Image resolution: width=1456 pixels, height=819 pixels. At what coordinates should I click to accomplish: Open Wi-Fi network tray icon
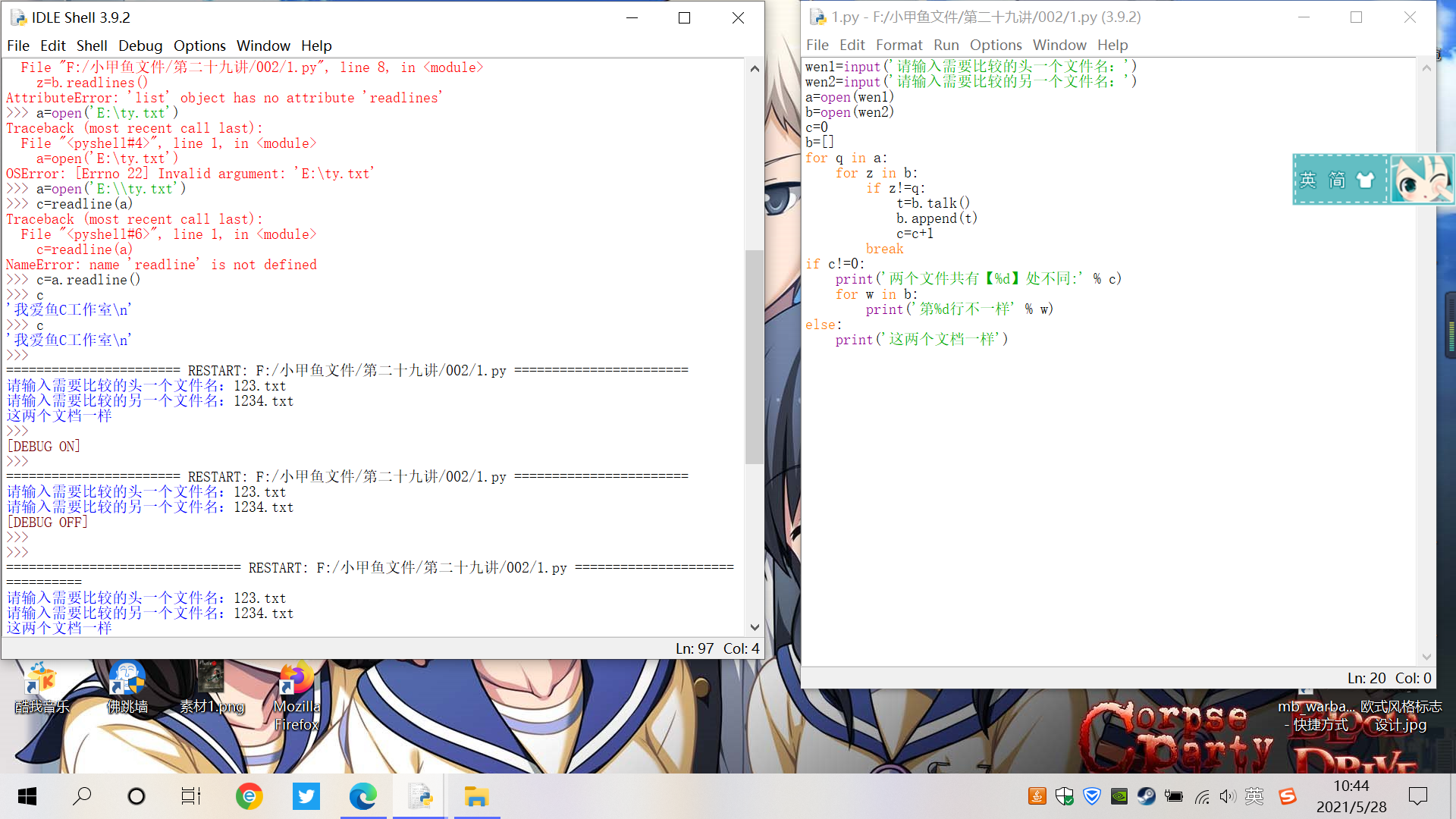click(x=1202, y=796)
